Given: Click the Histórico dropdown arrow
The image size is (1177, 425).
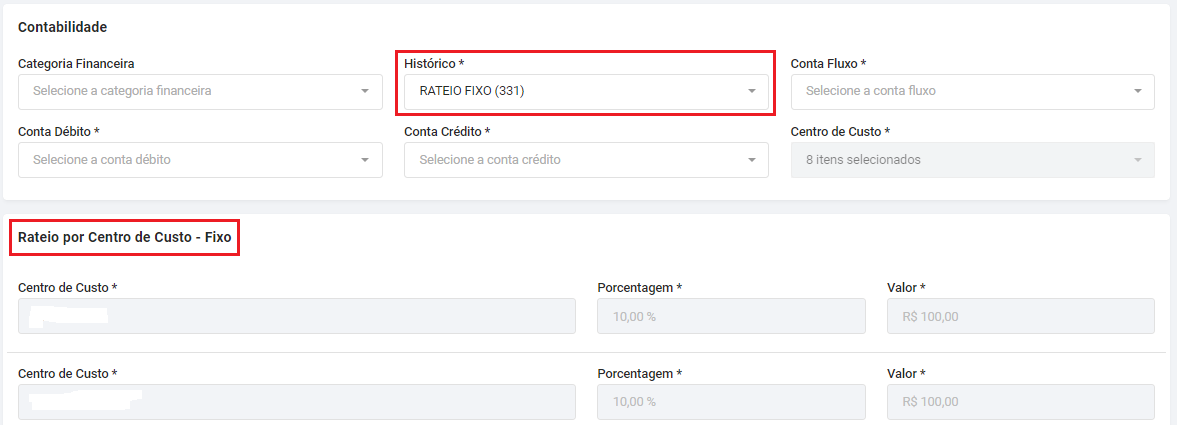Looking at the screenshot, I should 751,92.
